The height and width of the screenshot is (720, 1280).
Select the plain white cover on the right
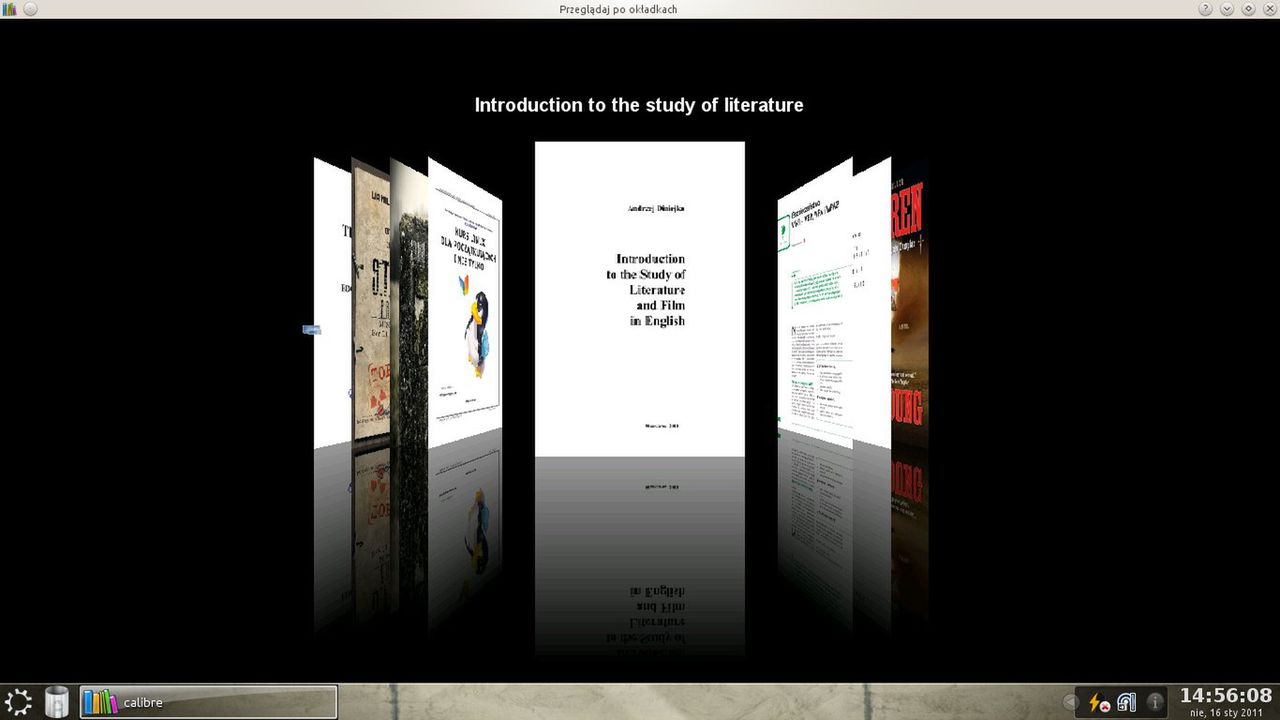(872, 300)
